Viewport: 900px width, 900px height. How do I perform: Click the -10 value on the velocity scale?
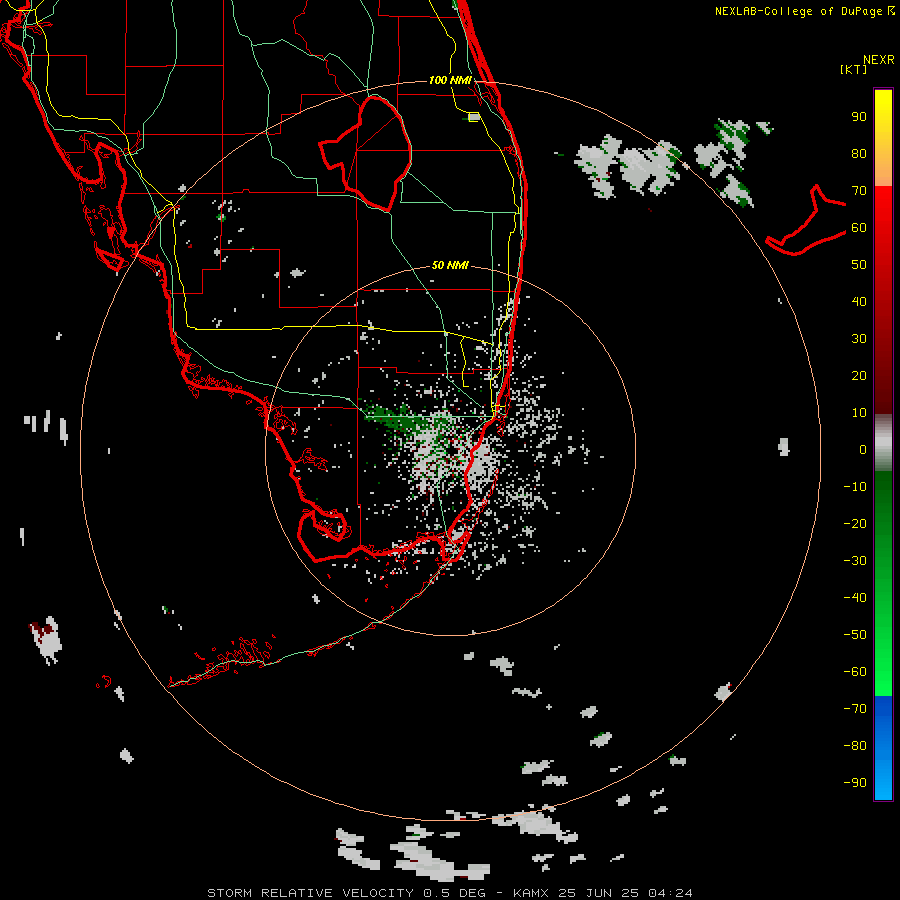coord(855,487)
